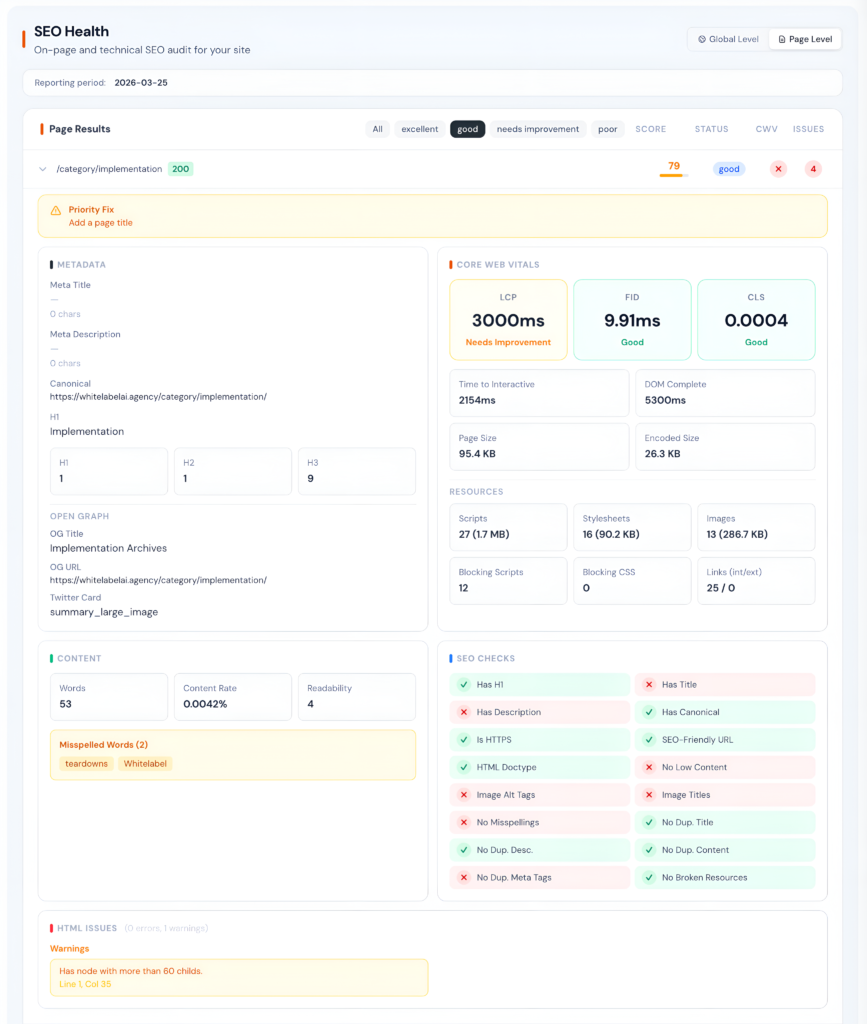Click the green check icon beside Is HTTPS
The height and width of the screenshot is (1024, 867).
[462, 740]
